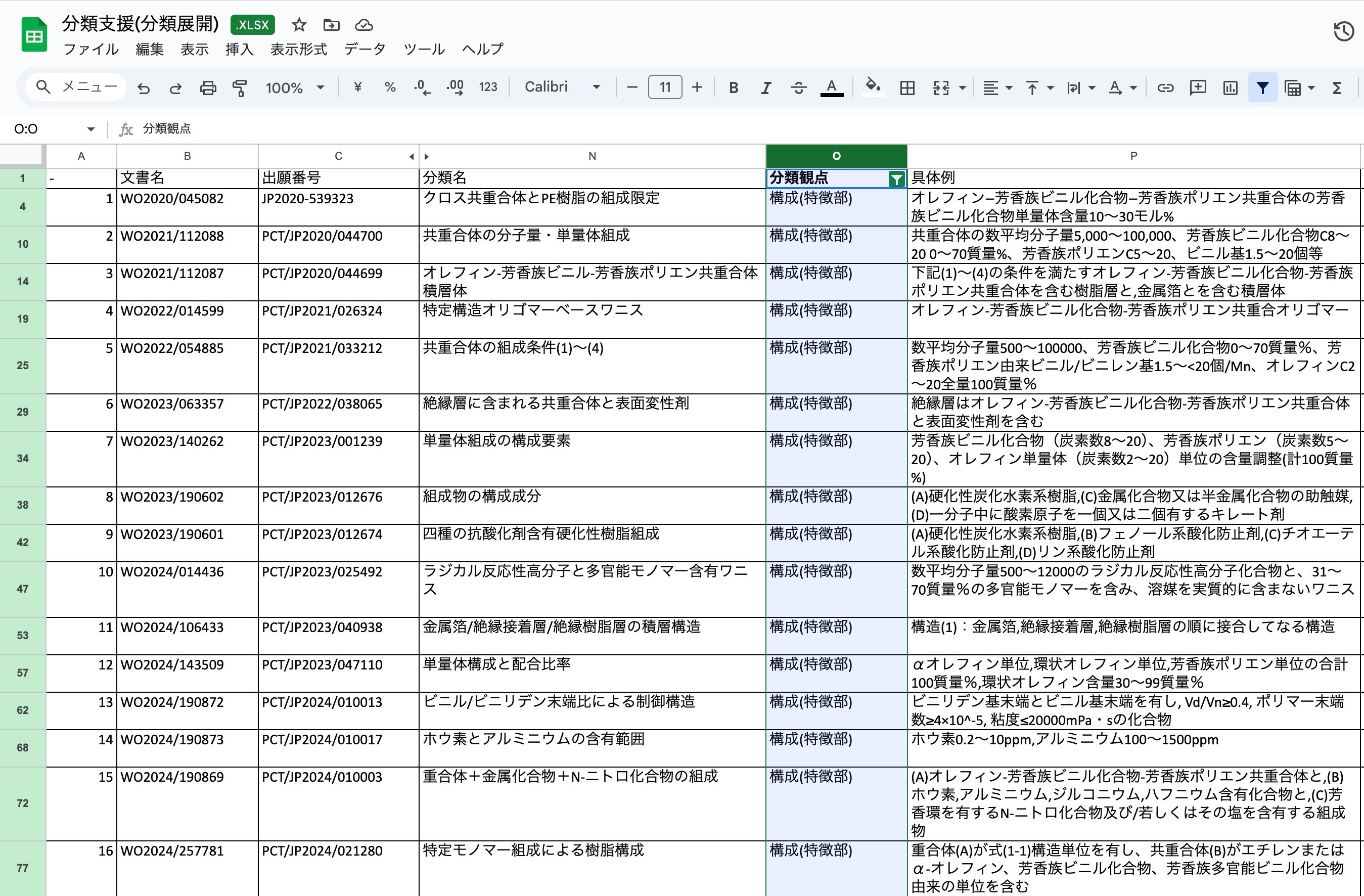Open the データ menu
Image resolution: width=1364 pixels, height=896 pixels.
[365, 49]
